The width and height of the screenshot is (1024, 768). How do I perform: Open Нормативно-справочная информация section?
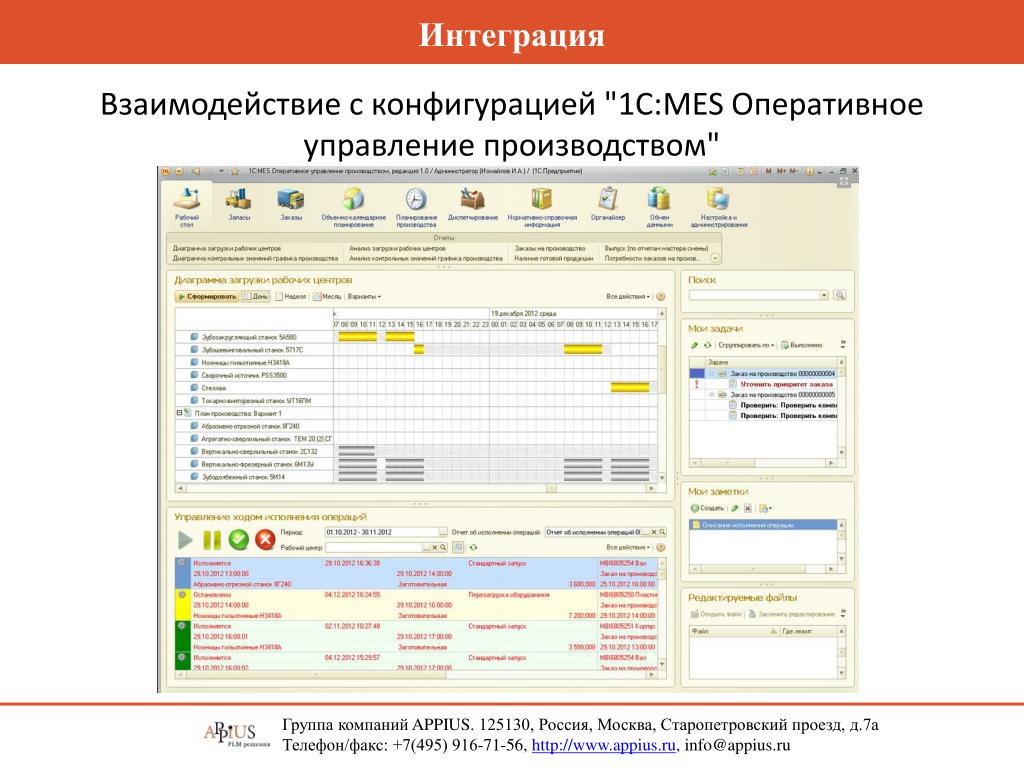point(542,207)
